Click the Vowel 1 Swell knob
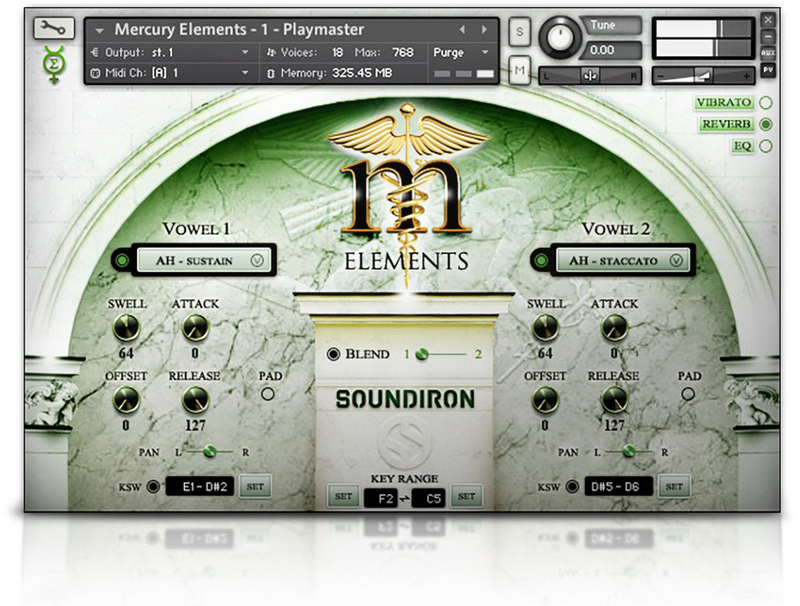The width and height of the screenshot is (800, 606). click(126, 327)
